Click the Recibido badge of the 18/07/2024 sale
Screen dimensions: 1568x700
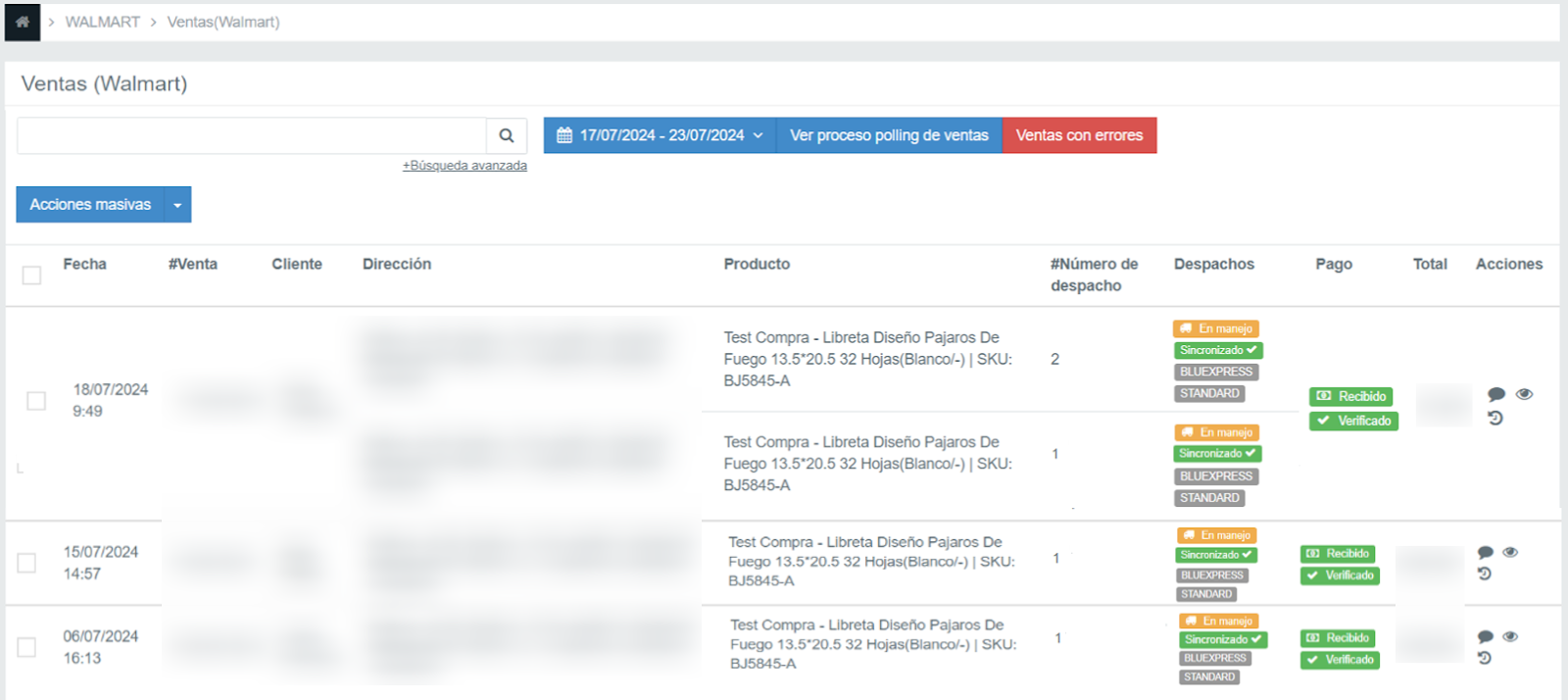coord(1351,396)
